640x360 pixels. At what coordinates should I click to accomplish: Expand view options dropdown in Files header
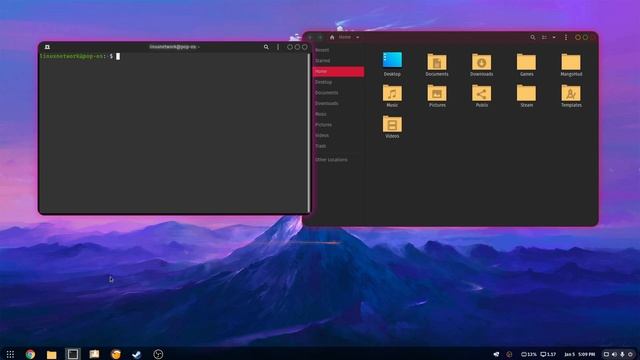coord(554,37)
